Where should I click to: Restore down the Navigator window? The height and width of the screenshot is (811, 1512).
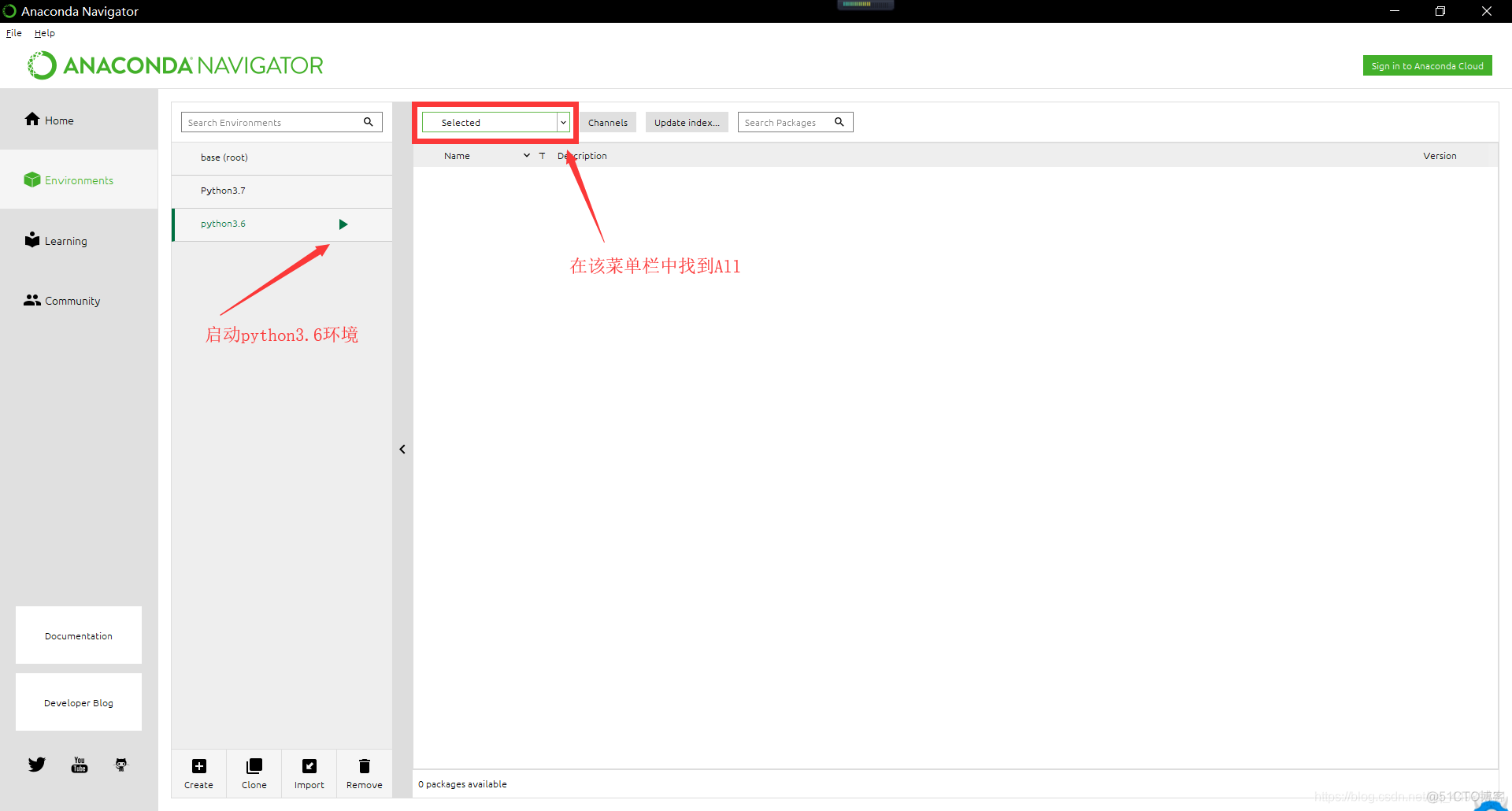click(1440, 11)
